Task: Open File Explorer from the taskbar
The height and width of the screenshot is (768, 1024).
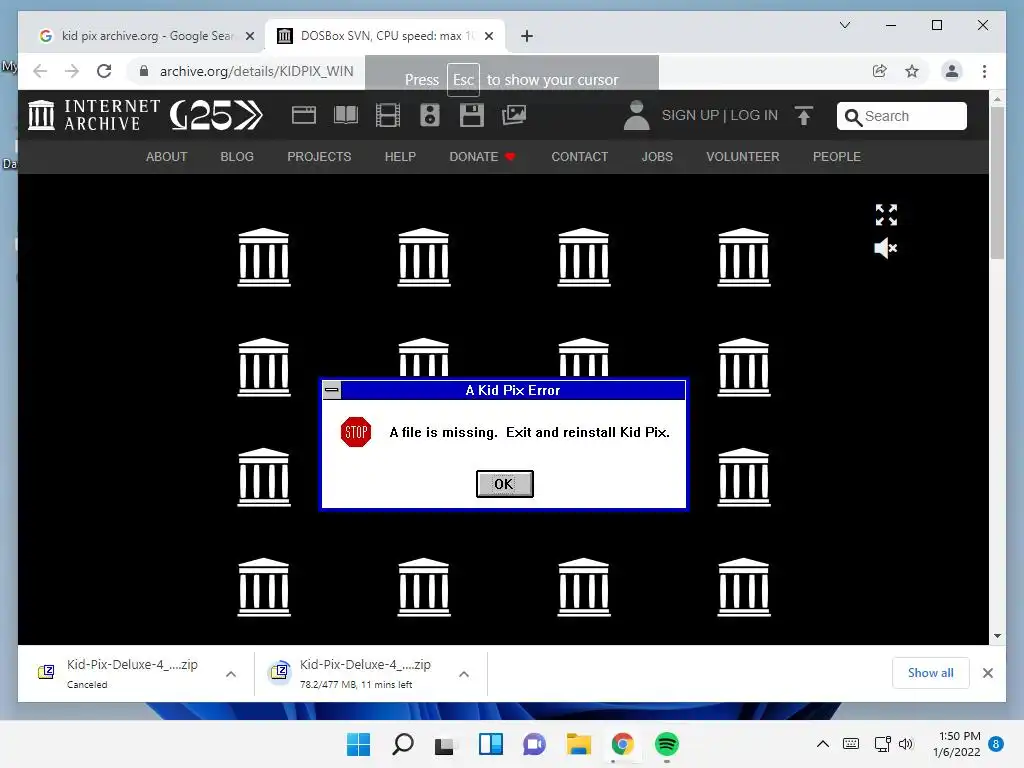Action: point(579,744)
